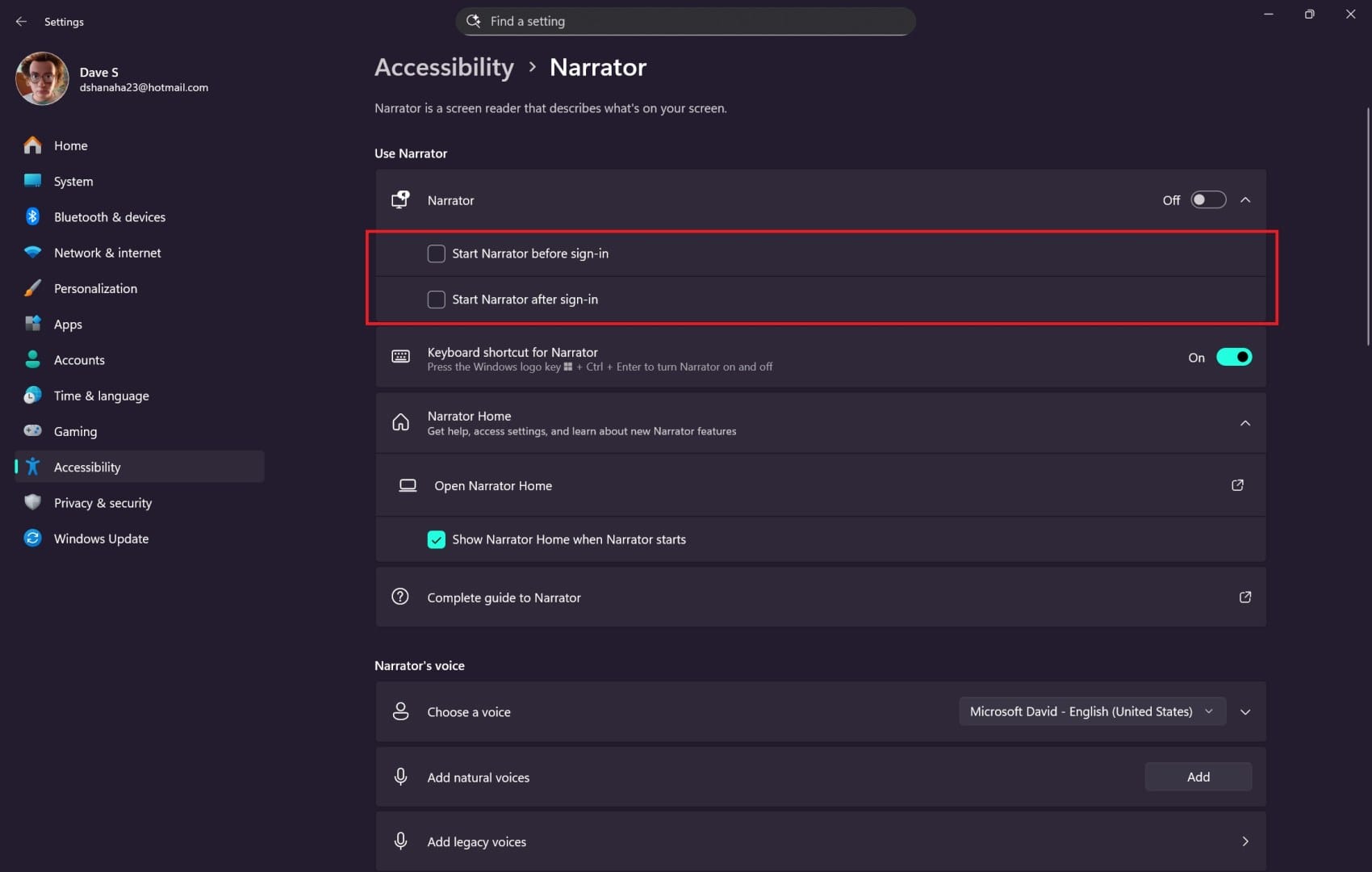Viewport: 1372px width, 872px height.
Task: Open Gaming settings from sidebar
Action: click(75, 431)
